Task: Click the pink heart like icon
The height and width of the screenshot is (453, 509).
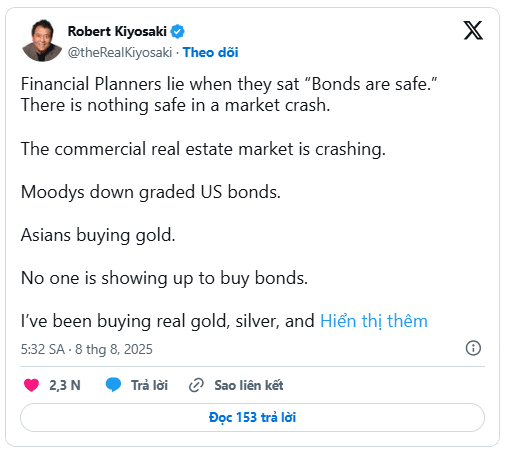Action: 32,385
